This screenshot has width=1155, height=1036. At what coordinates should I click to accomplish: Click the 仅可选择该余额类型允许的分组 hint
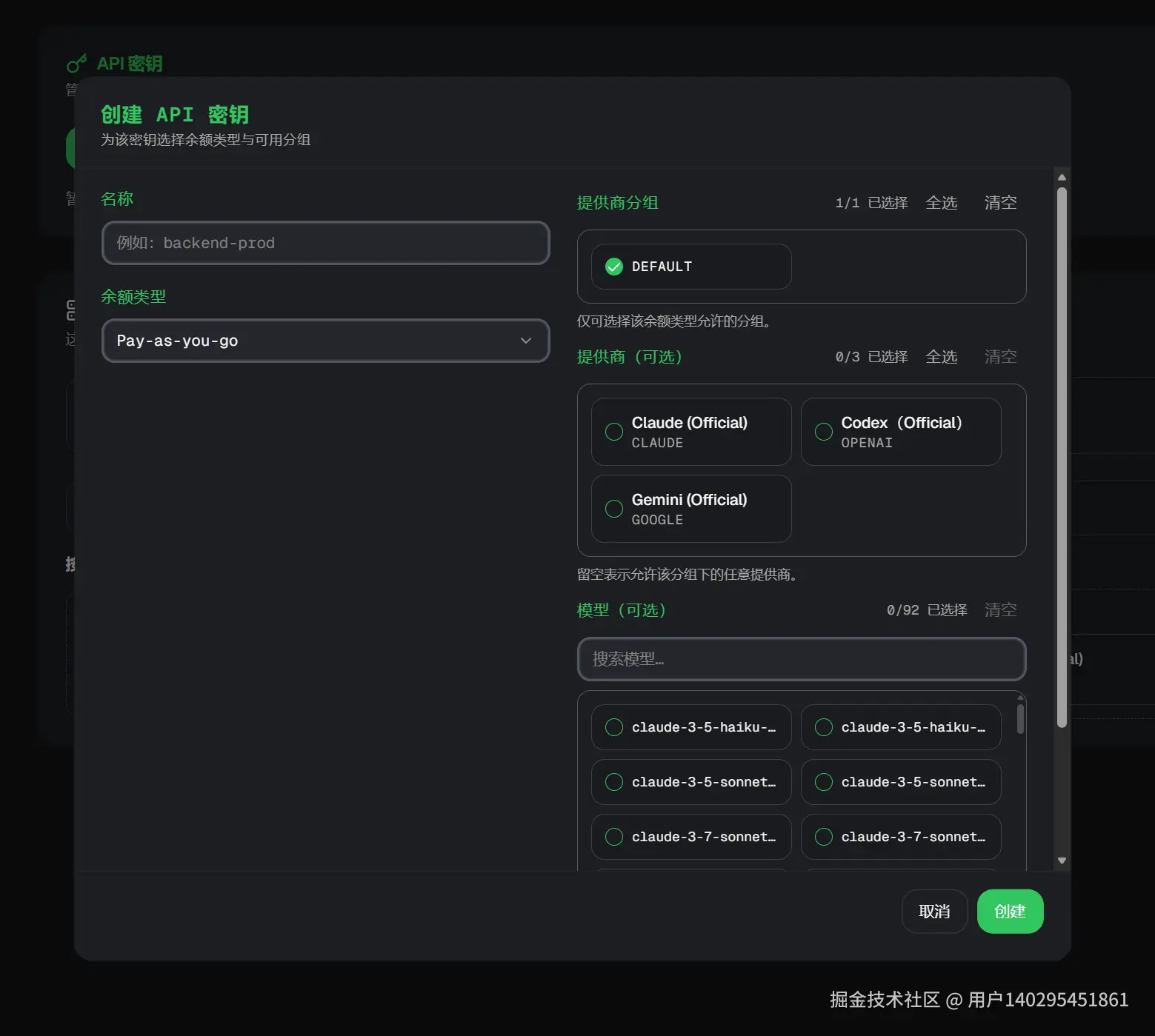(676, 321)
